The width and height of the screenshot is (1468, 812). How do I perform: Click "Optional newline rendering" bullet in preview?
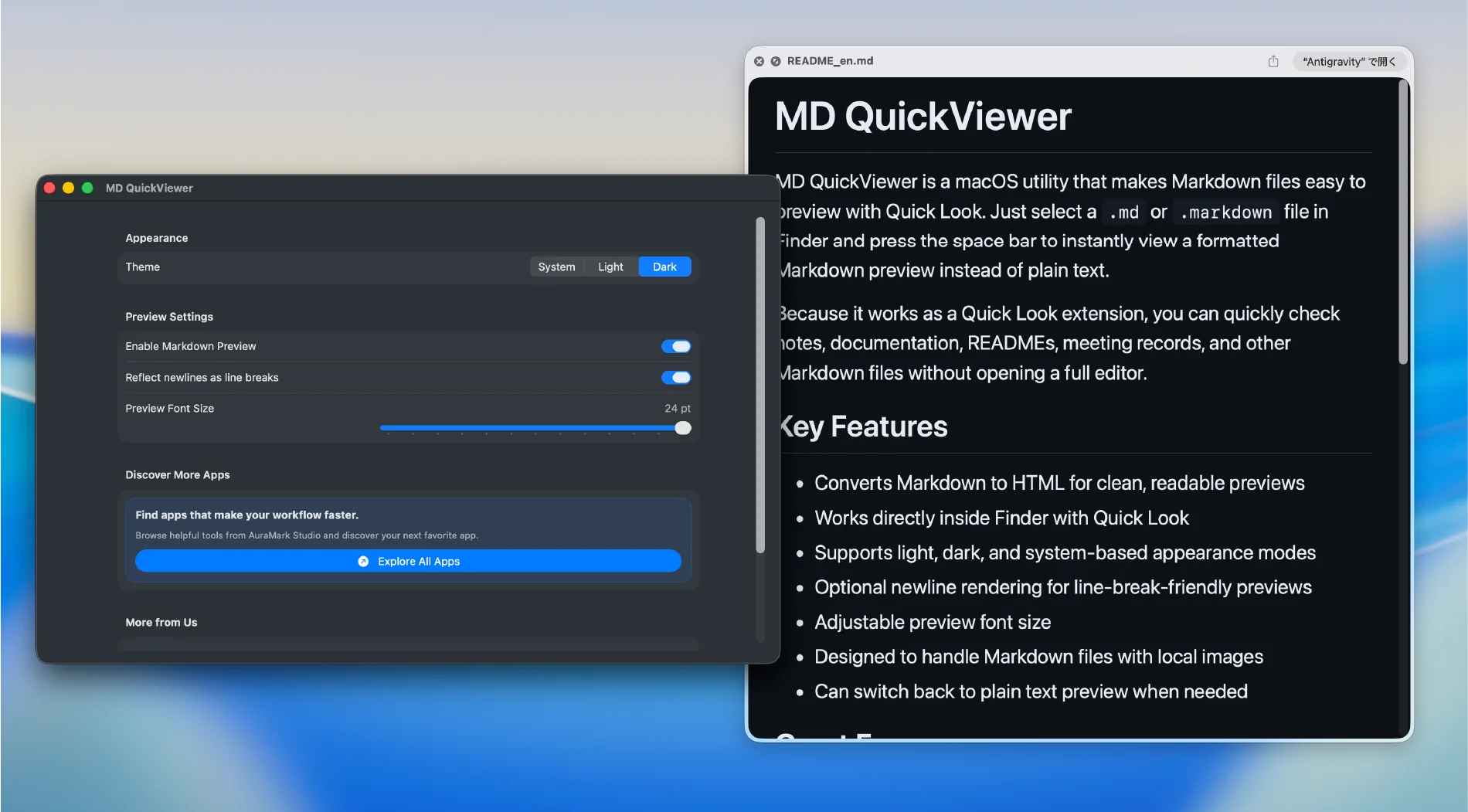point(1063,587)
